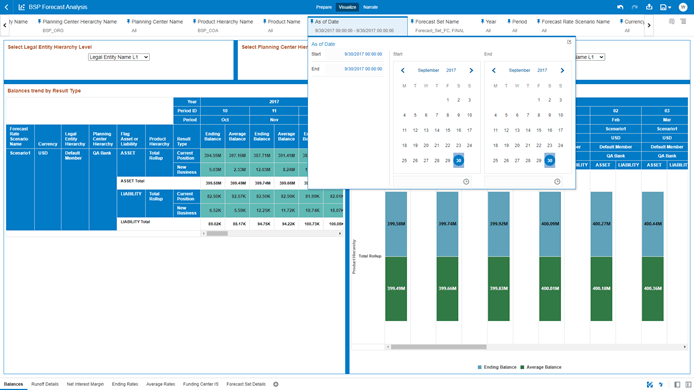Open the Funding Center IS canvas tab
Viewport: 694px width, 390px height.
point(200,384)
